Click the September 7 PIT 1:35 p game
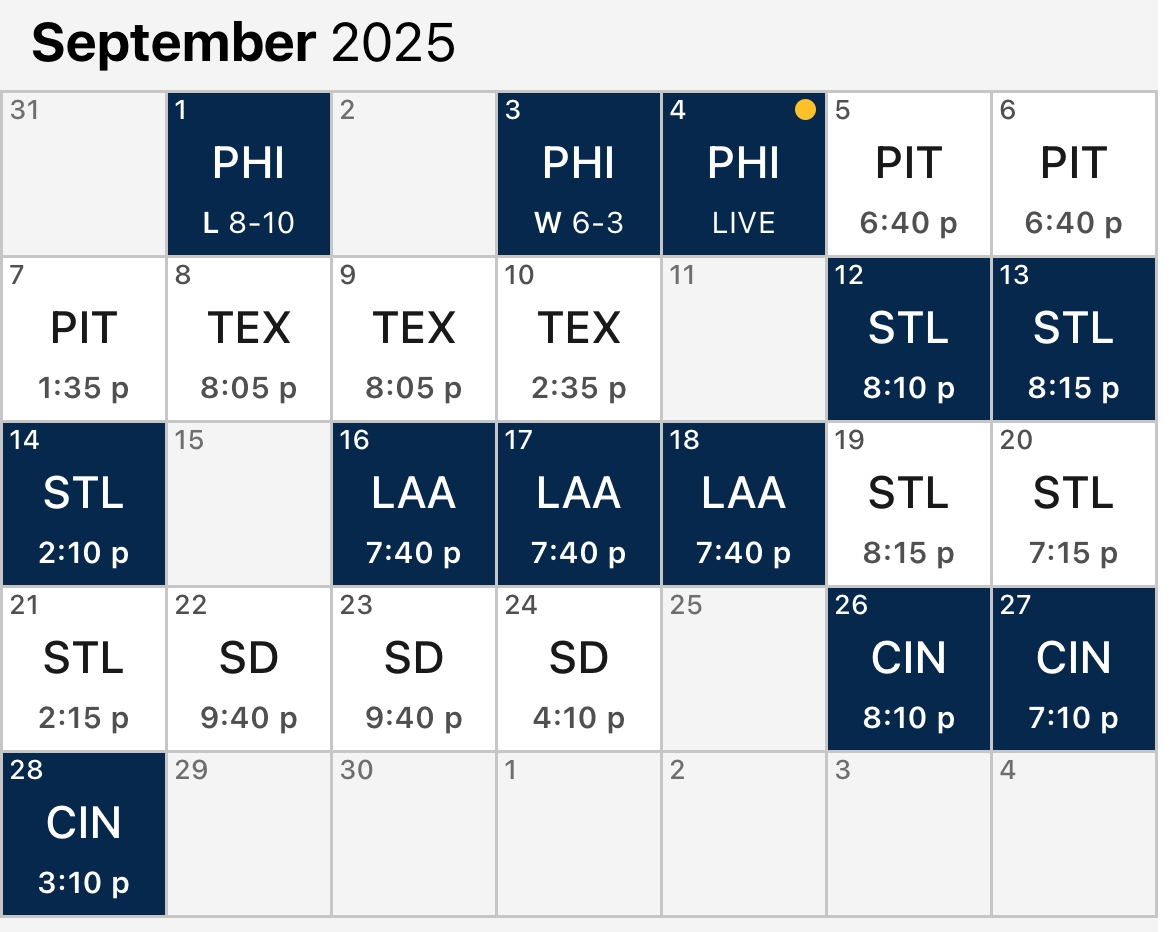 (x=84, y=339)
